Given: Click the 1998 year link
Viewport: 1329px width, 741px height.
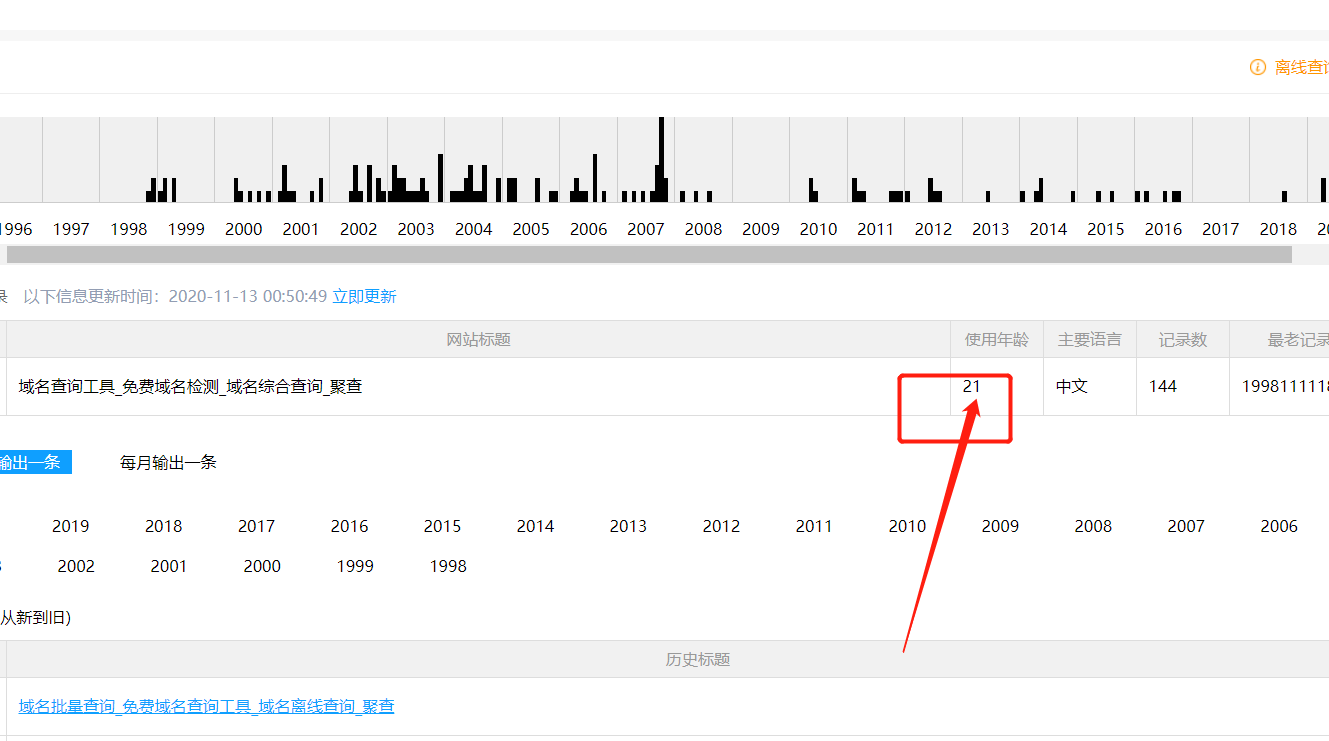Looking at the screenshot, I should point(447,565).
